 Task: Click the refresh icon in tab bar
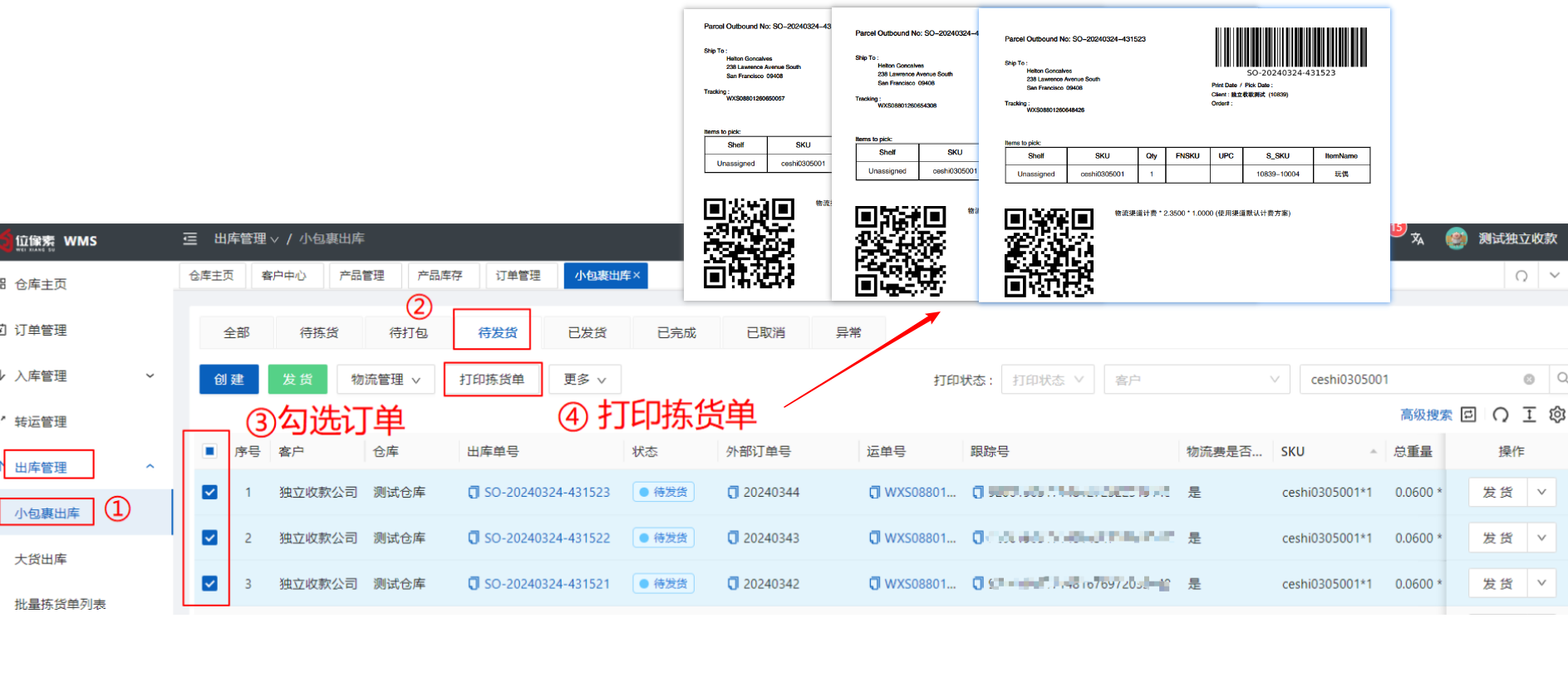coord(1521,276)
